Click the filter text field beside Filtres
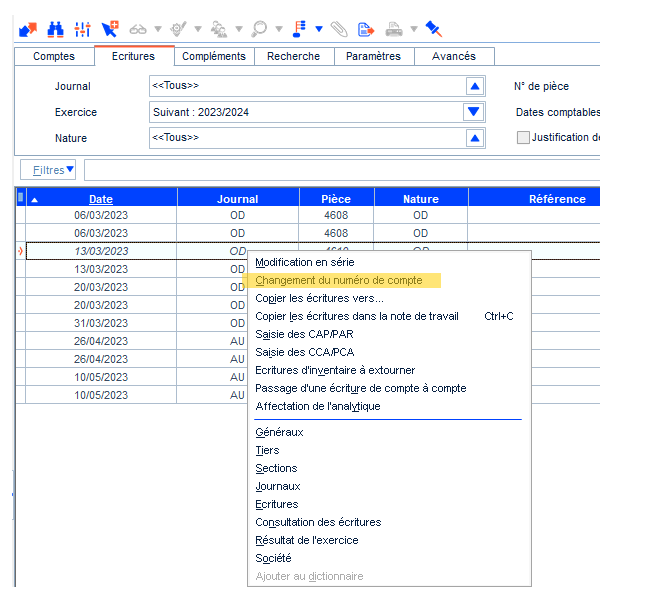Image resolution: width=657 pixels, height=602 pixels. coord(340,170)
